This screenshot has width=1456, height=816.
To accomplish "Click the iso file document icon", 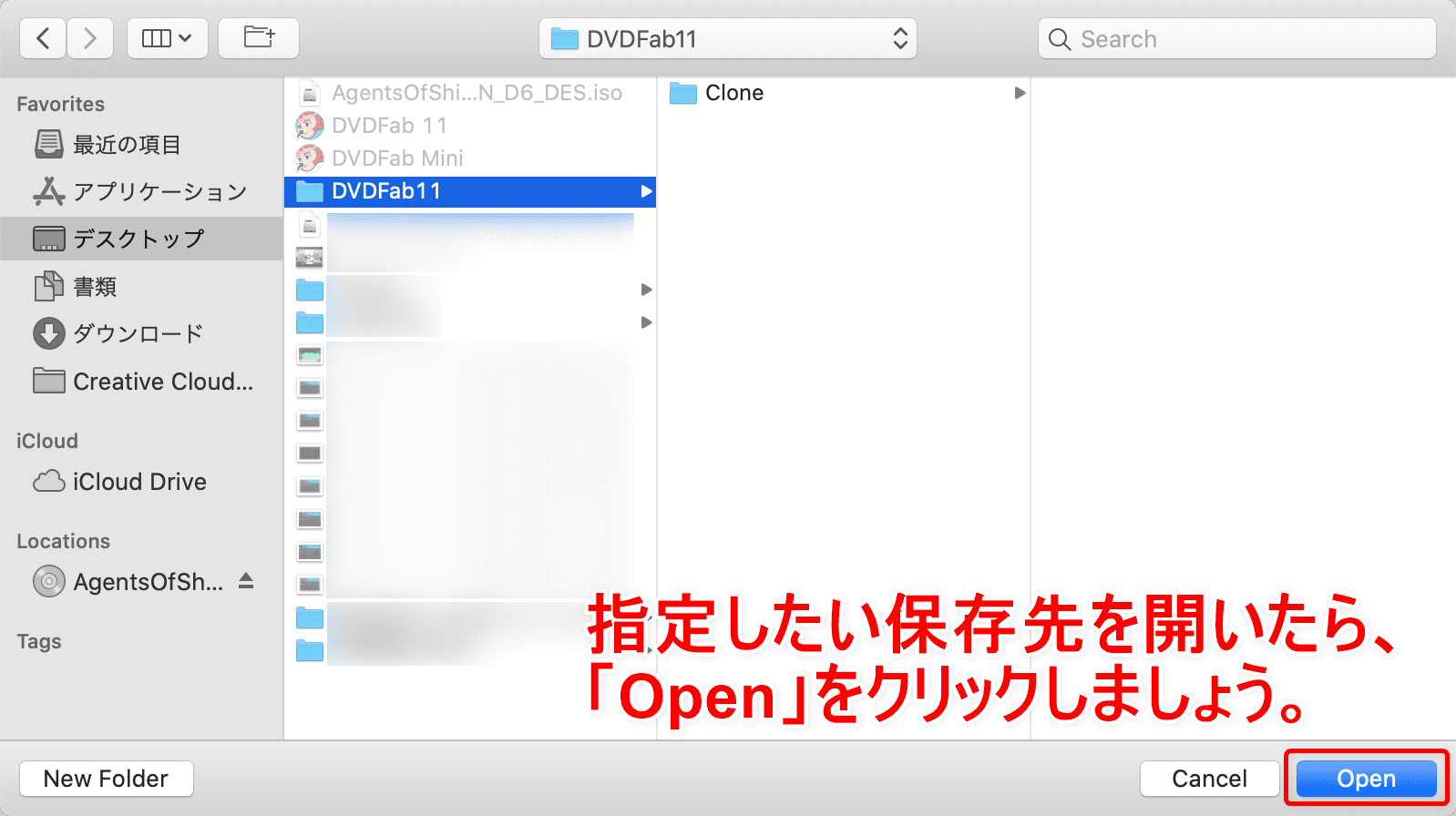I will [x=310, y=93].
